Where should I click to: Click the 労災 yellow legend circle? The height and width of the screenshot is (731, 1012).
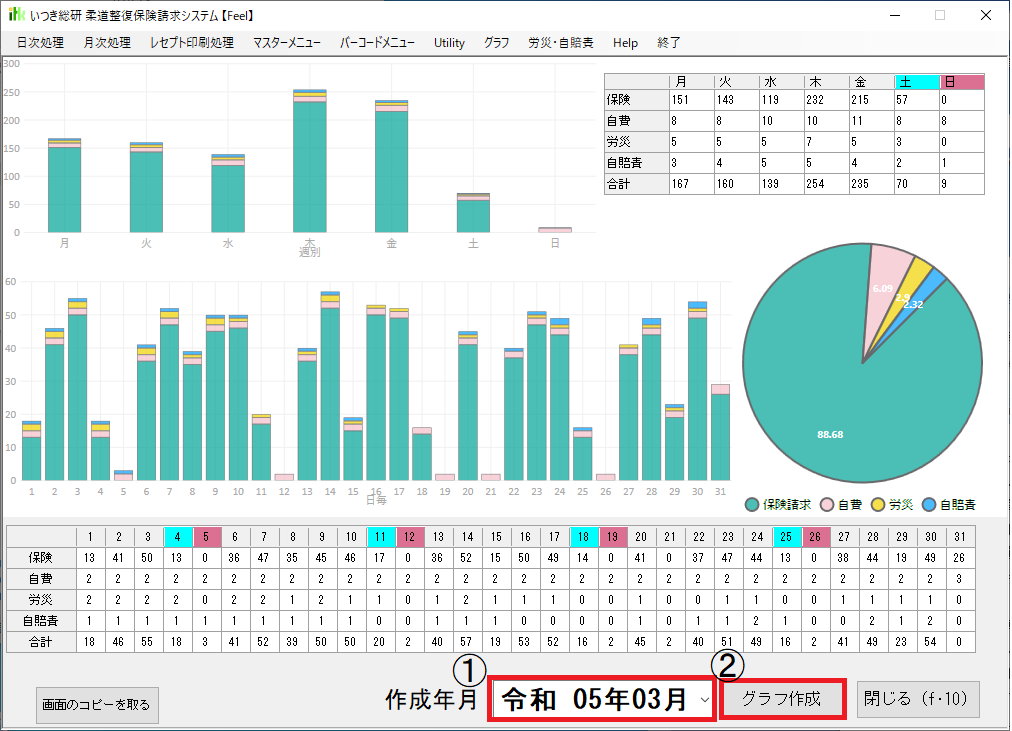[x=879, y=505]
